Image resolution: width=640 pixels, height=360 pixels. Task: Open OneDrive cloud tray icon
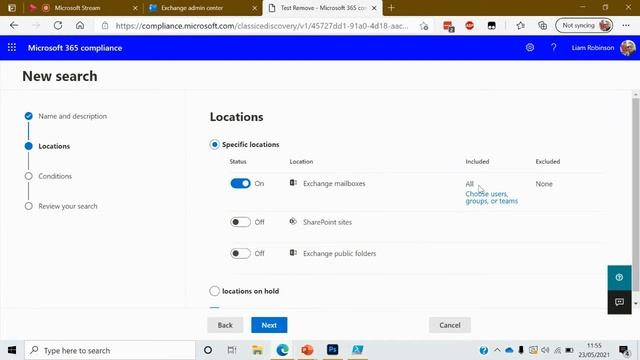click(509, 350)
